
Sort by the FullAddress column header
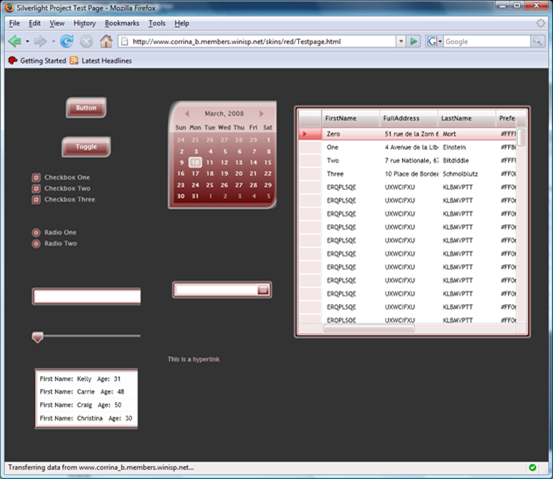pyautogui.click(x=408, y=119)
